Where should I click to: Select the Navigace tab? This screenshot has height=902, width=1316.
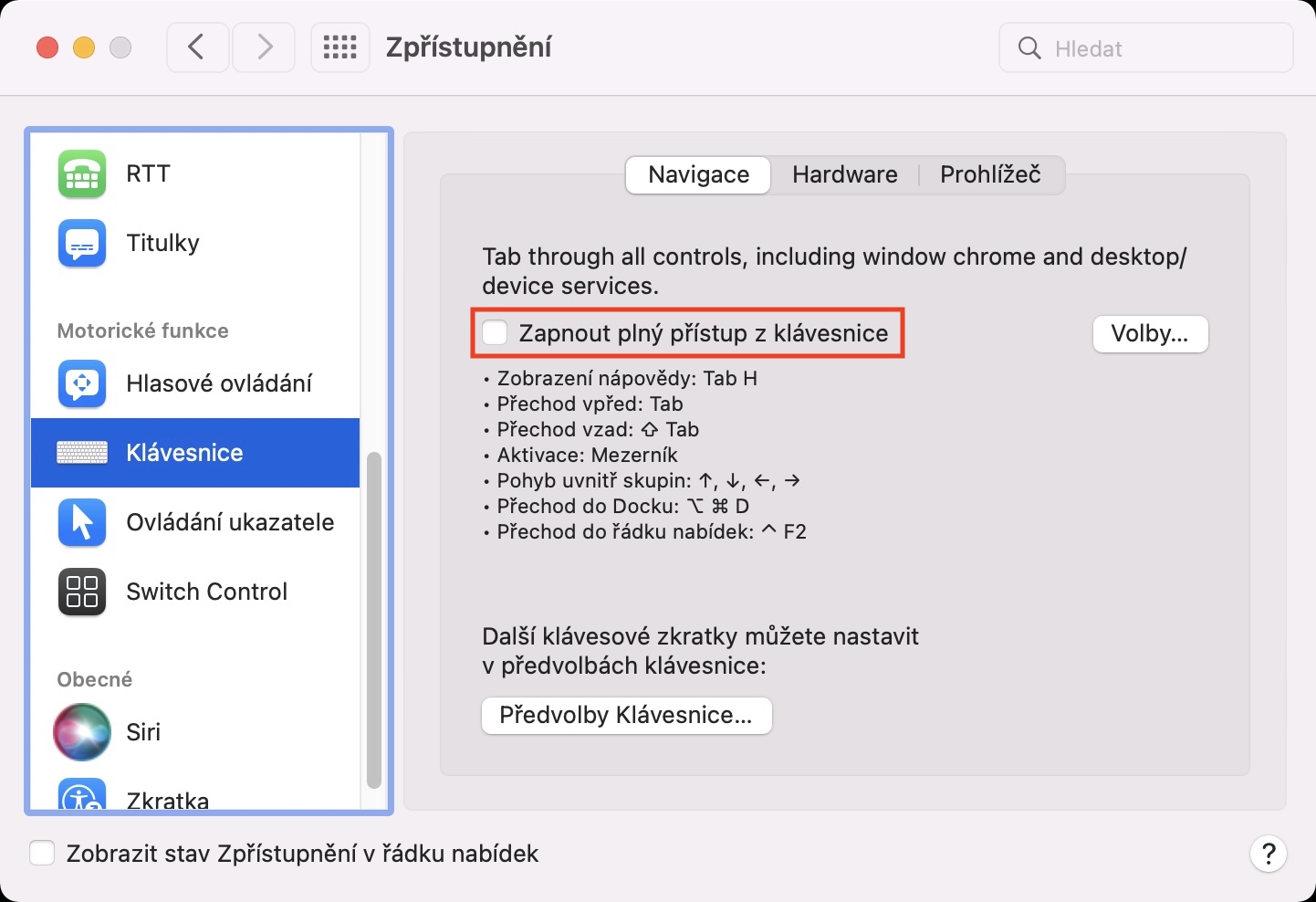click(698, 174)
